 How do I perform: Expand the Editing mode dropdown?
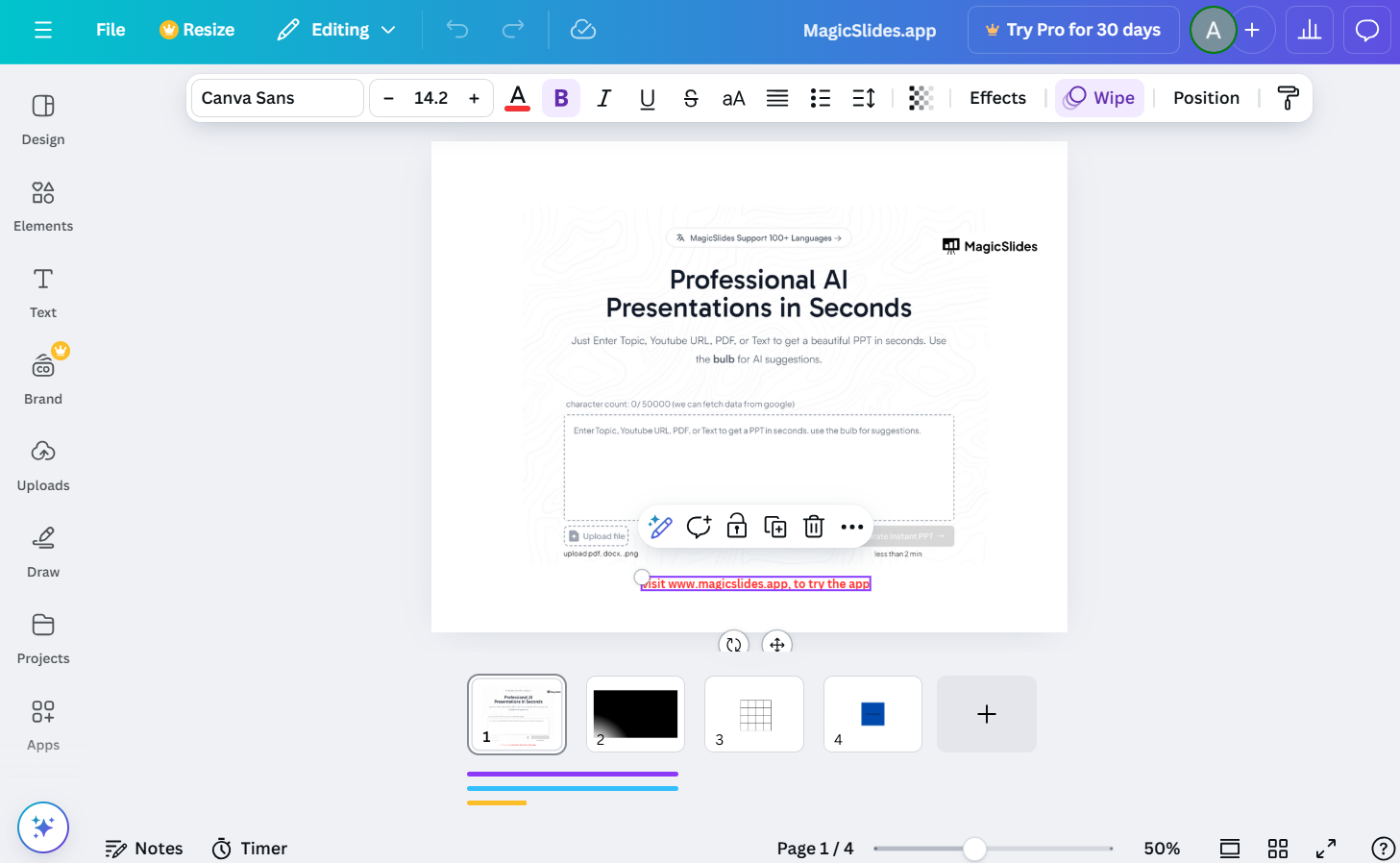pos(336,30)
